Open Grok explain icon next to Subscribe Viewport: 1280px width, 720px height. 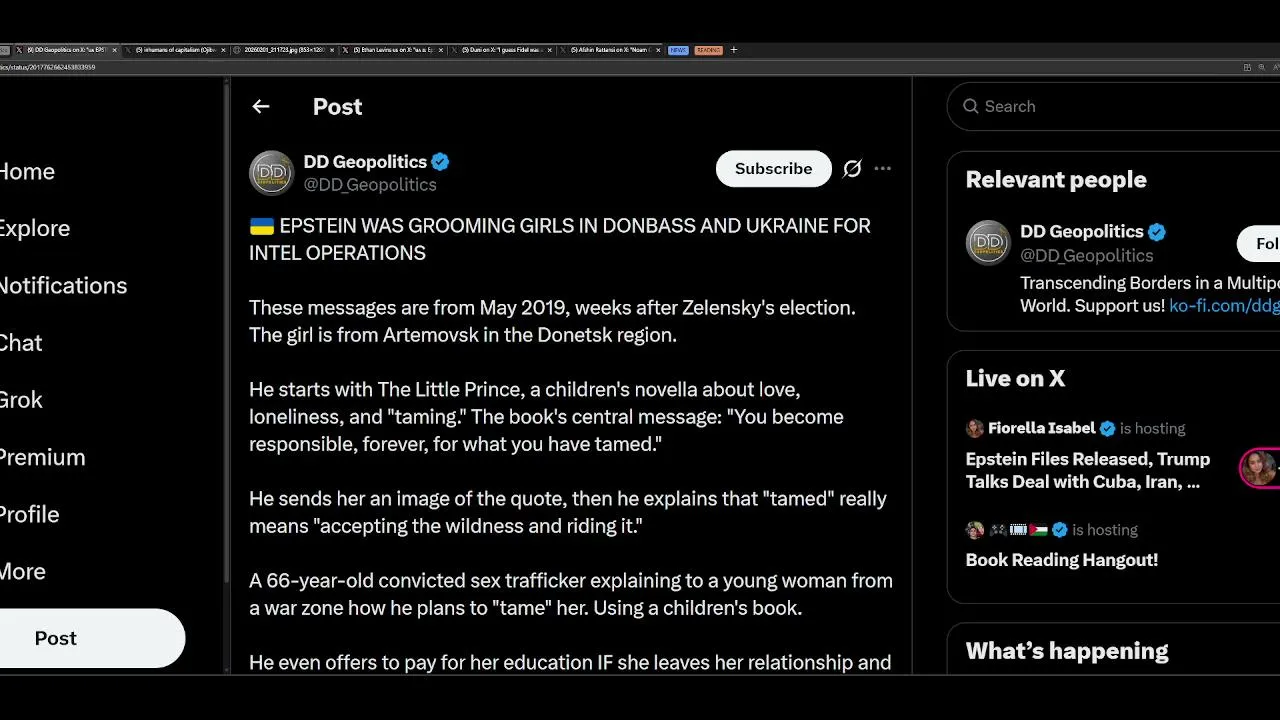click(852, 169)
